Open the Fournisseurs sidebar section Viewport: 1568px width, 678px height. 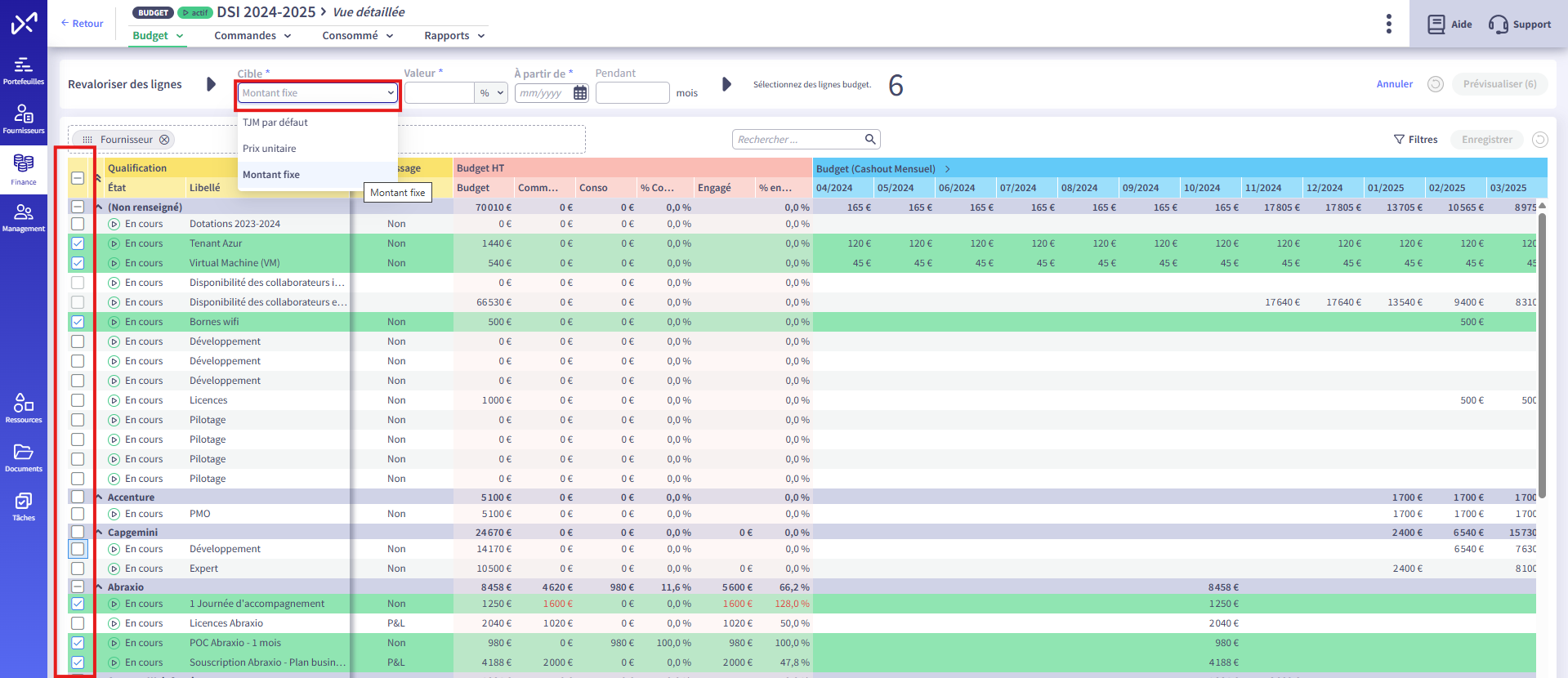pyautogui.click(x=24, y=119)
